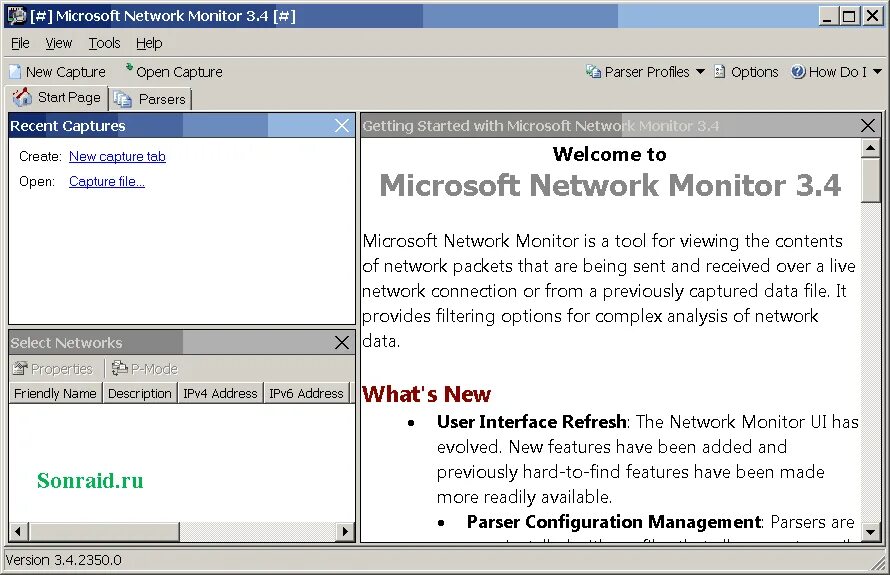Minimize the Network Monitor window

coord(828,16)
